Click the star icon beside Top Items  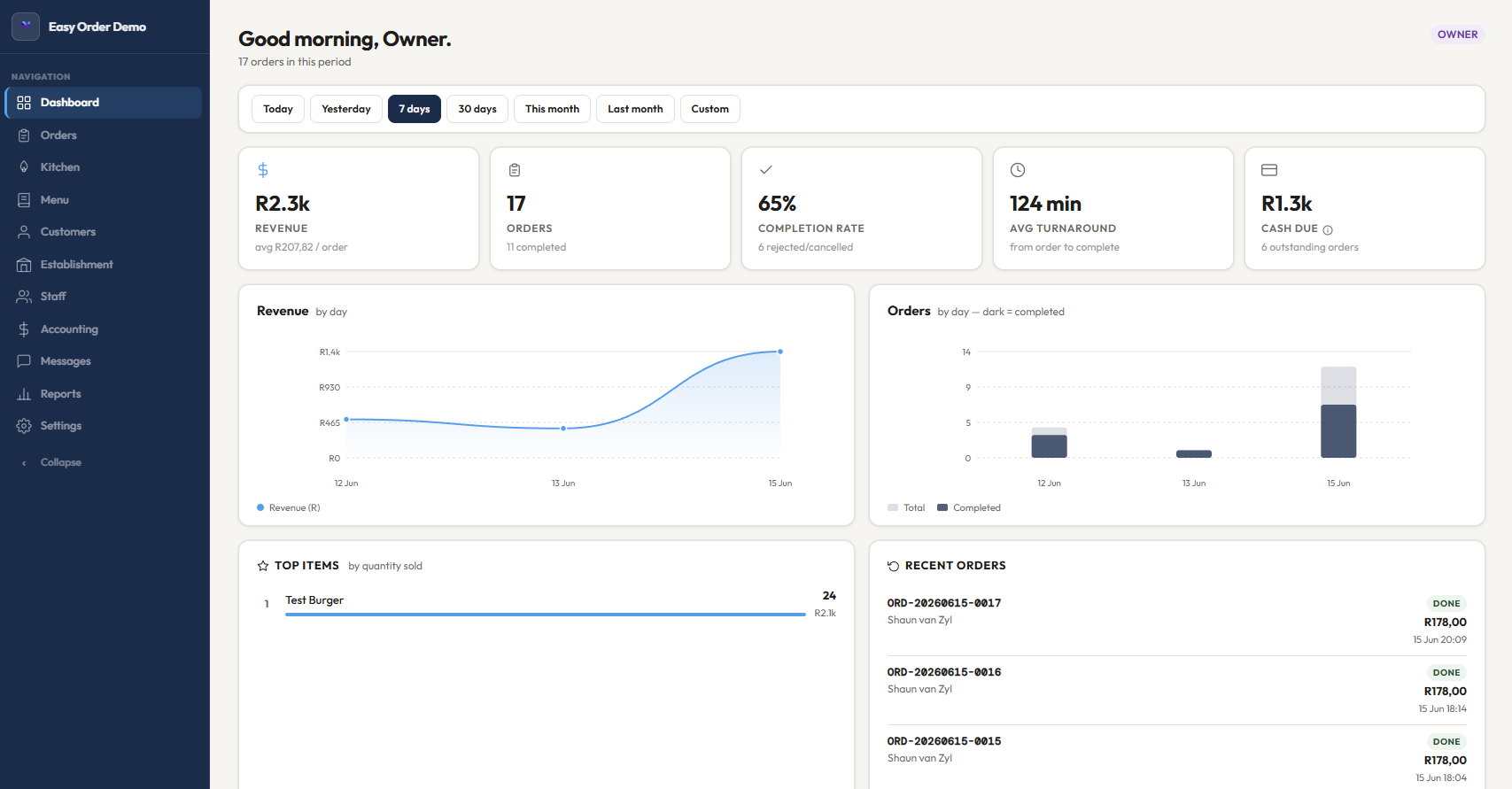tap(263, 566)
